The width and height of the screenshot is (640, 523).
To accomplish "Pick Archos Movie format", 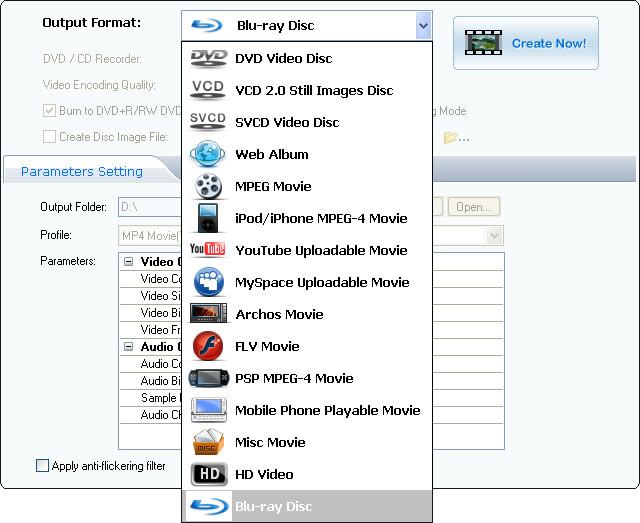I will tap(307, 314).
